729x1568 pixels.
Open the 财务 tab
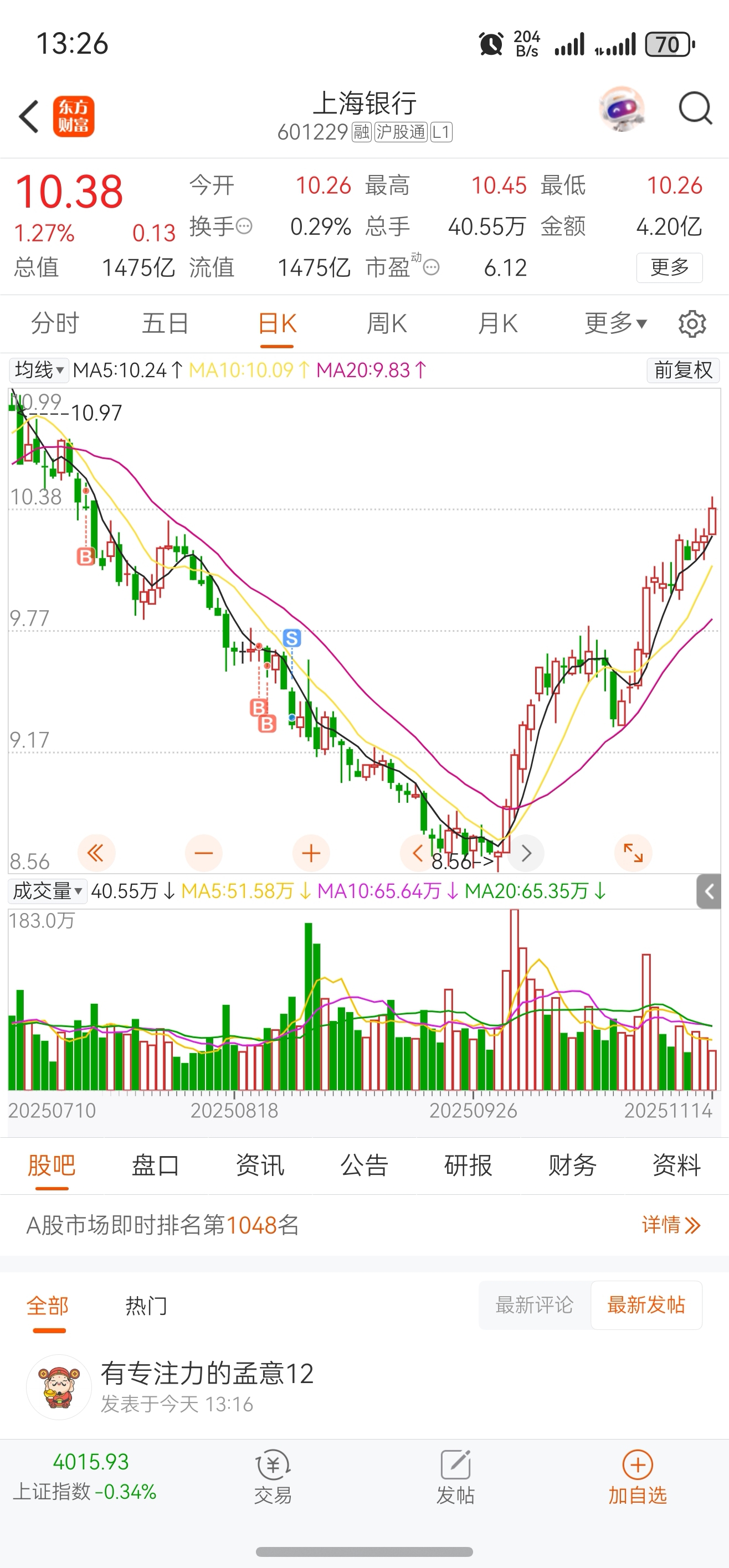[x=572, y=1165]
